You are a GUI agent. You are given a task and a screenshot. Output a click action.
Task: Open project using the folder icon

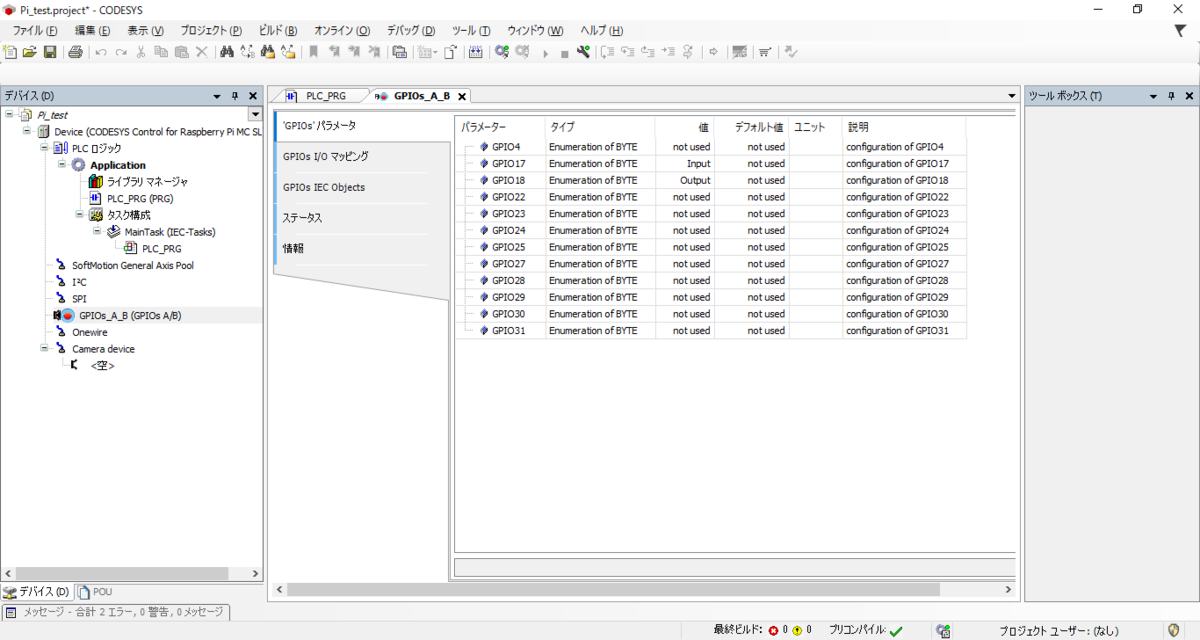point(30,52)
